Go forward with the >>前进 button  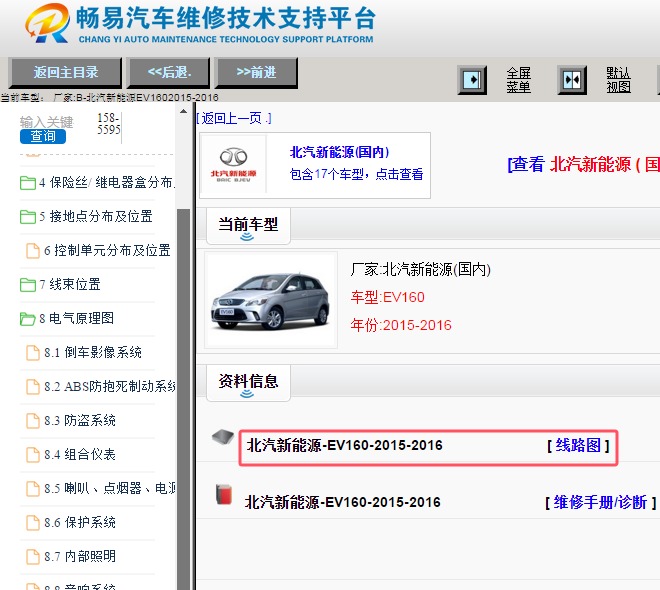pyautogui.click(x=256, y=72)
